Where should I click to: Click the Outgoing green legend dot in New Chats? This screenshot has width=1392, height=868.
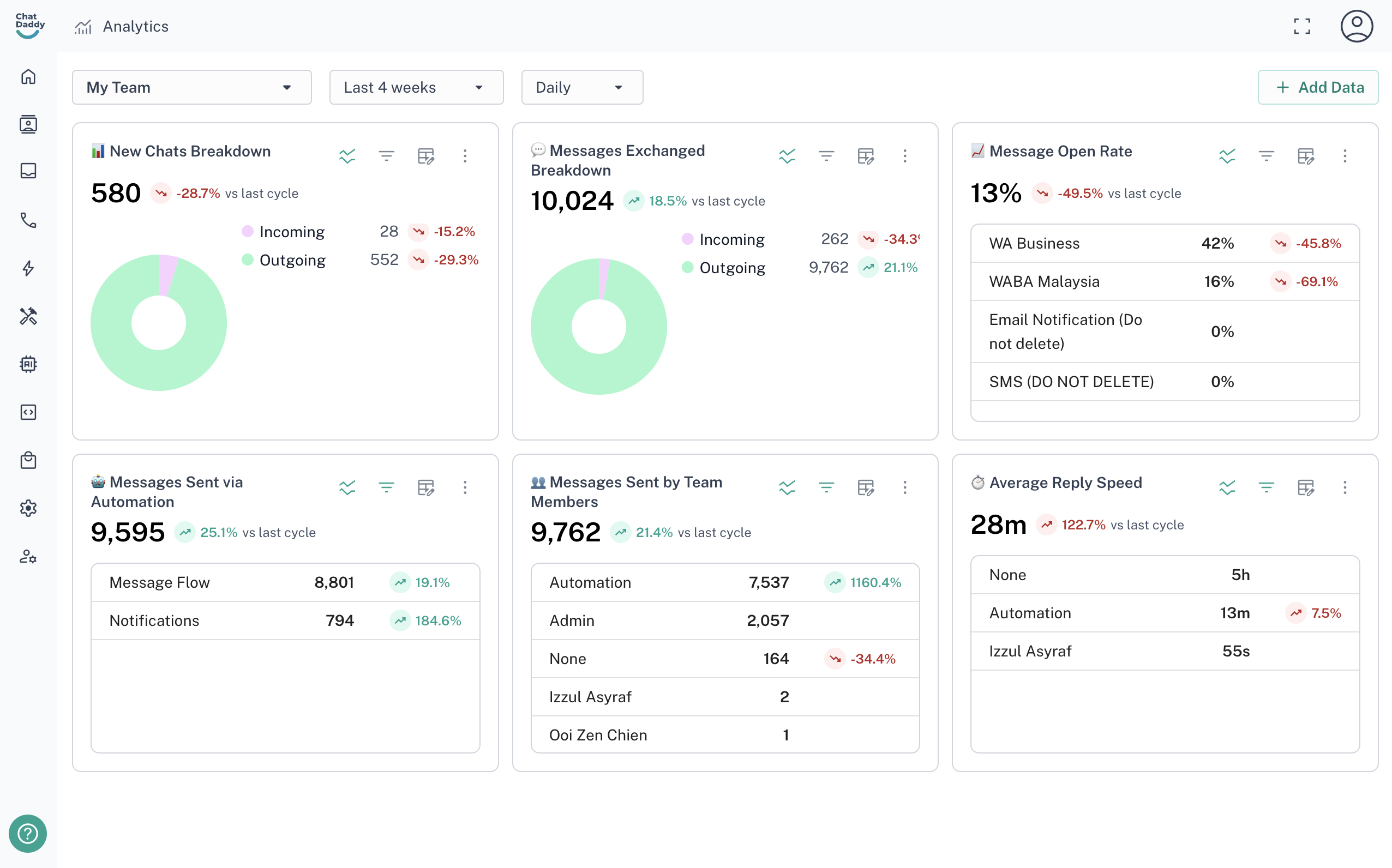248,260
